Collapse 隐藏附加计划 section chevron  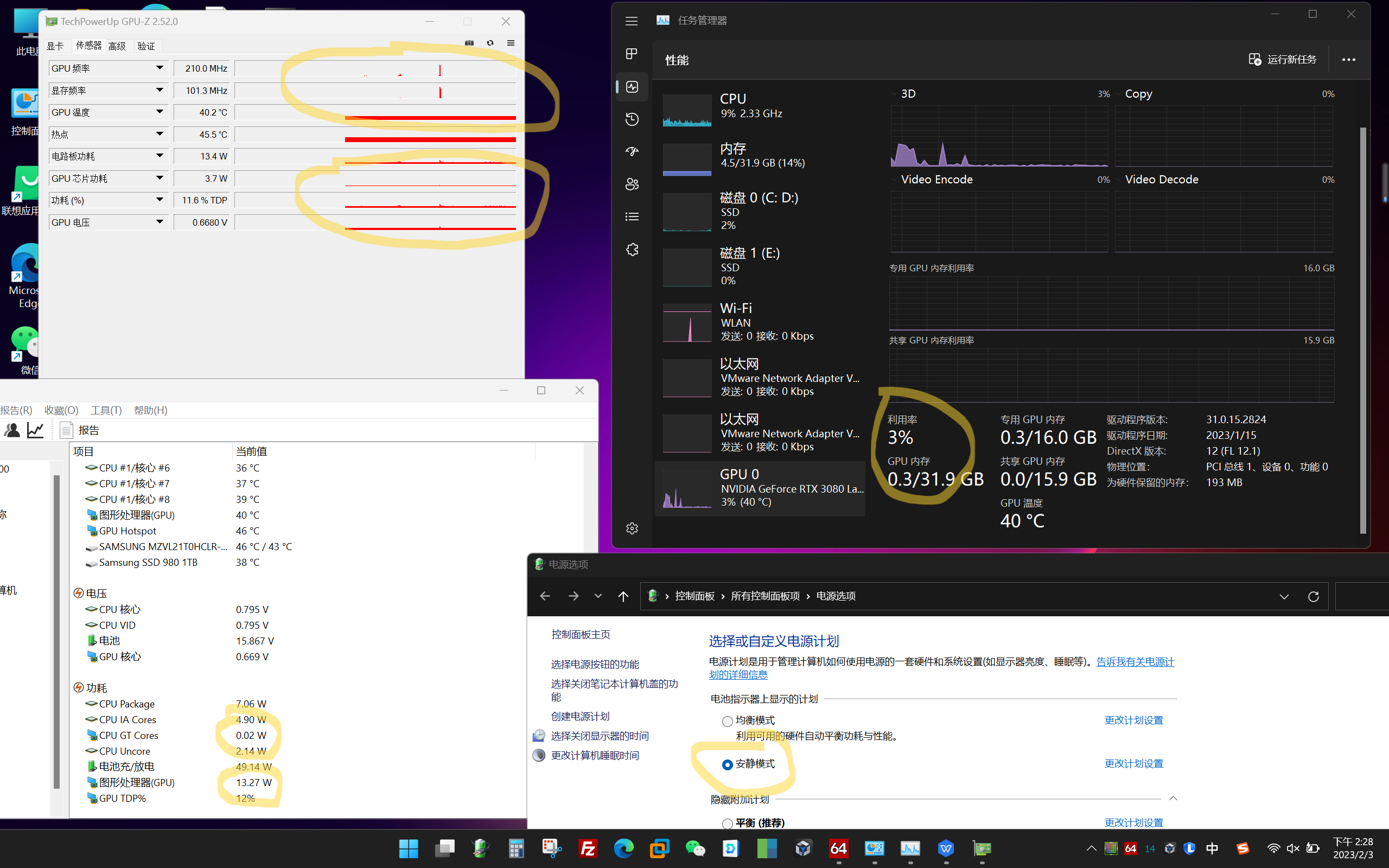(1173, 799)
